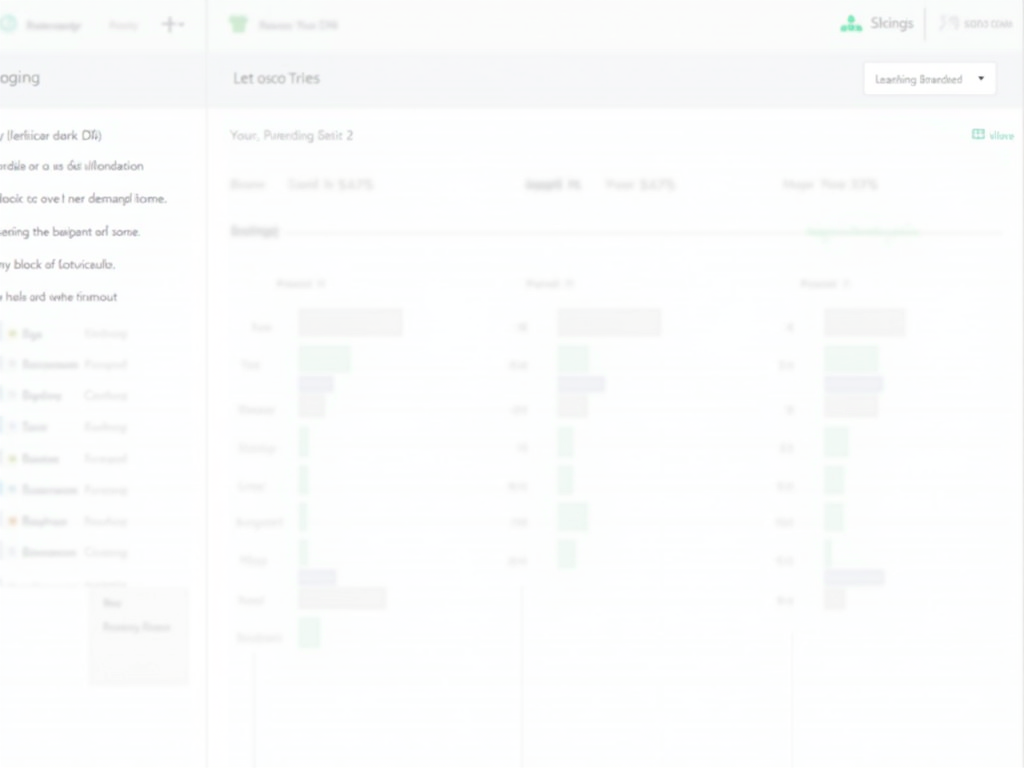The width and height of the screenshot is (1024, 768).
Task: Open the Slcings item in top bar
Action: click(x=891, y=24)
